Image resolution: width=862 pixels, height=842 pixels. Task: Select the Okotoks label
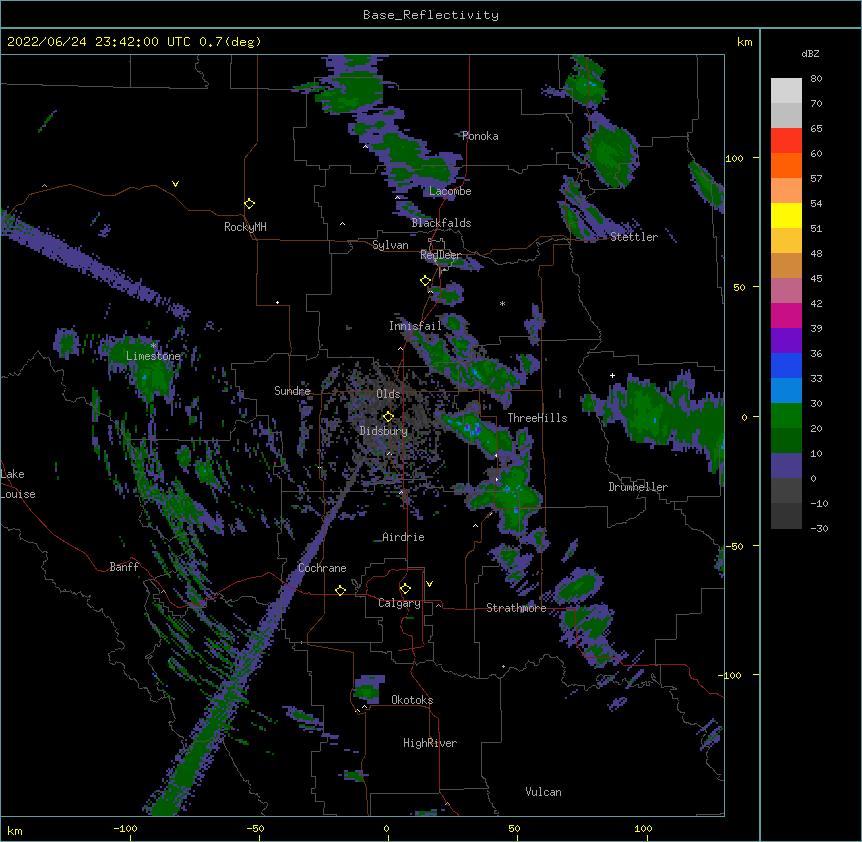412,700
